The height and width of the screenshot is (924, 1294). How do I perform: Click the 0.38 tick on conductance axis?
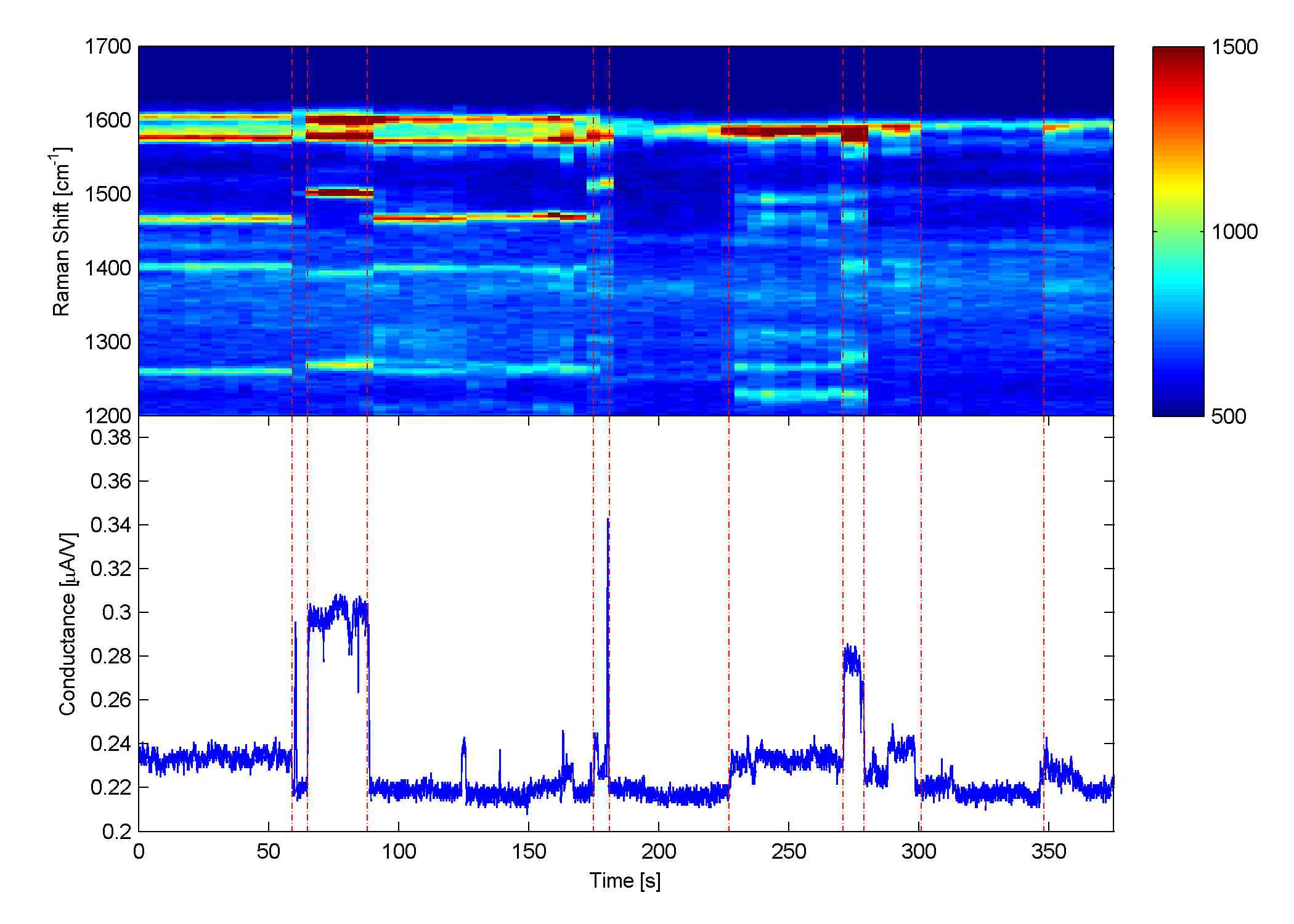pyautogui.click(x=111, y=438)
